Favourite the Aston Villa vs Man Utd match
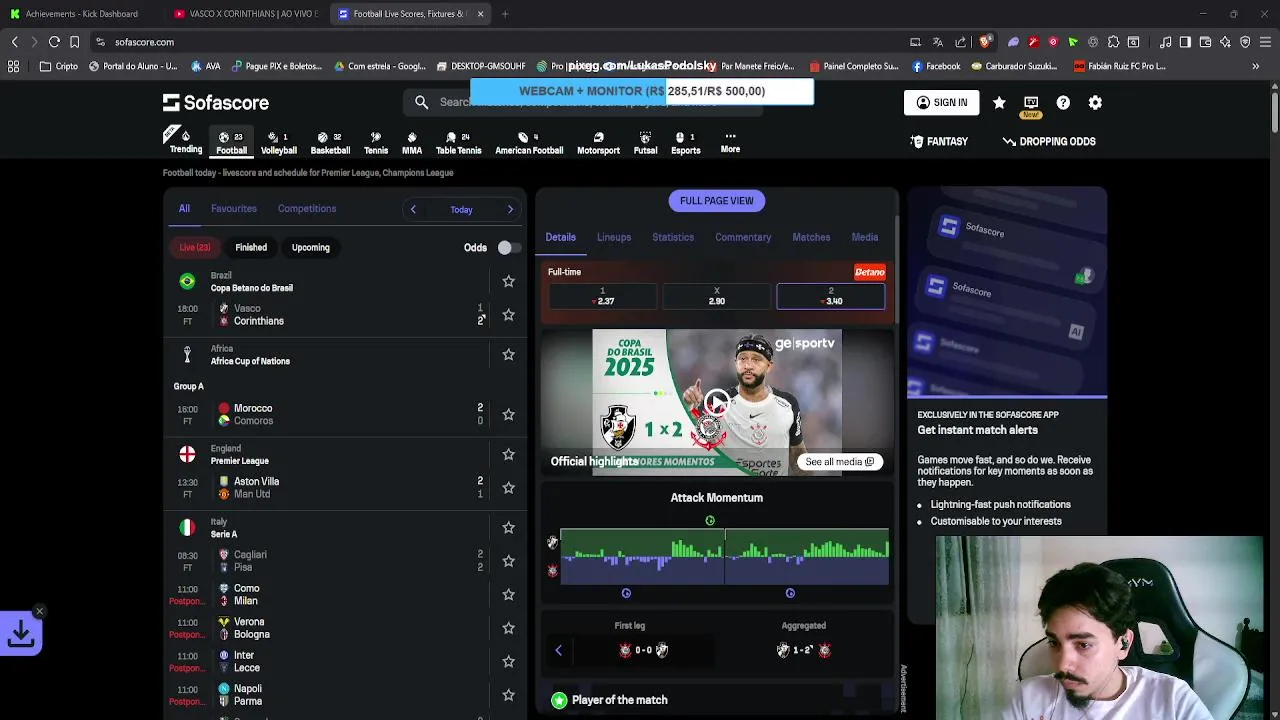The width and height of the screenshot is (1280, 720). click(508, 488)
